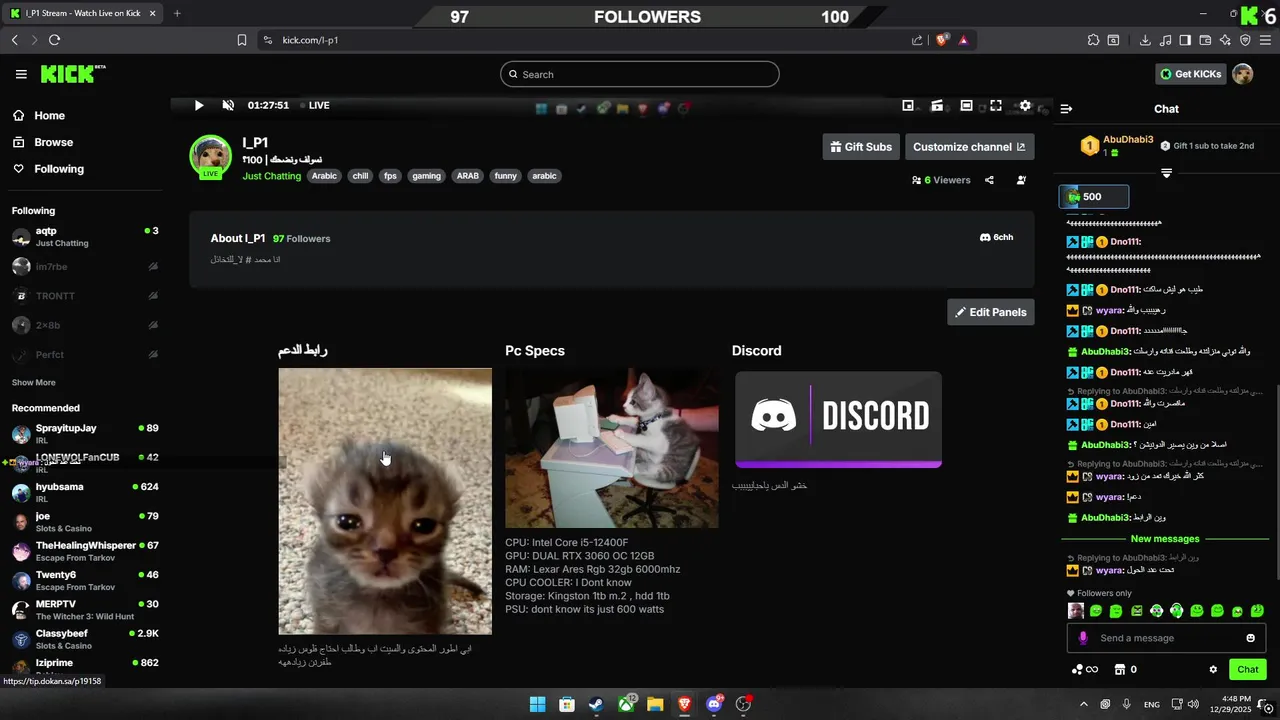
Task: Open the 6chh Discord link
Action: (x=996, y=238)
